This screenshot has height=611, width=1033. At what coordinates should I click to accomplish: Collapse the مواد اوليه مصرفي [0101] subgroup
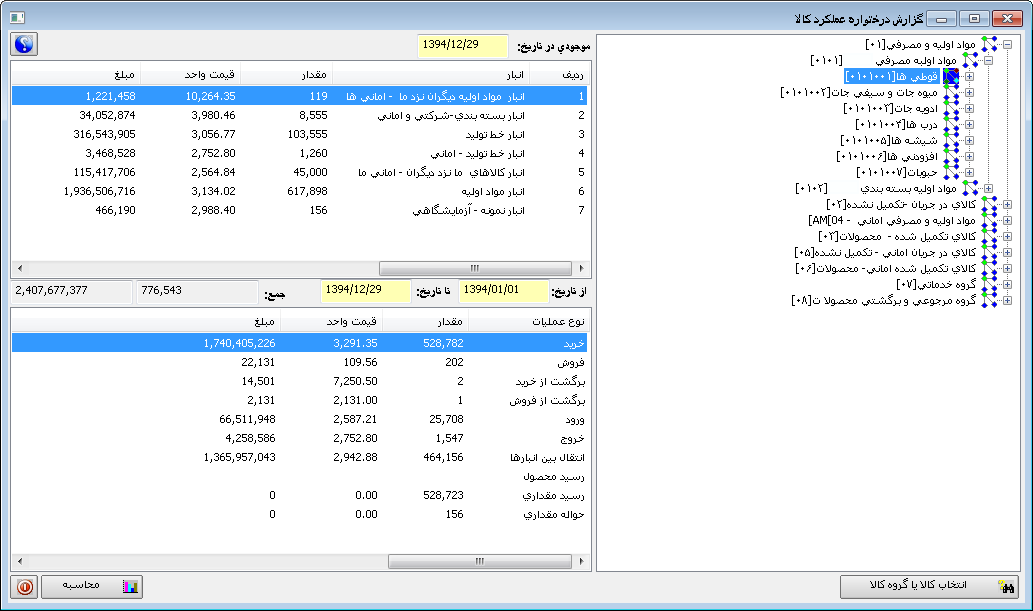(x=987, y=60)
